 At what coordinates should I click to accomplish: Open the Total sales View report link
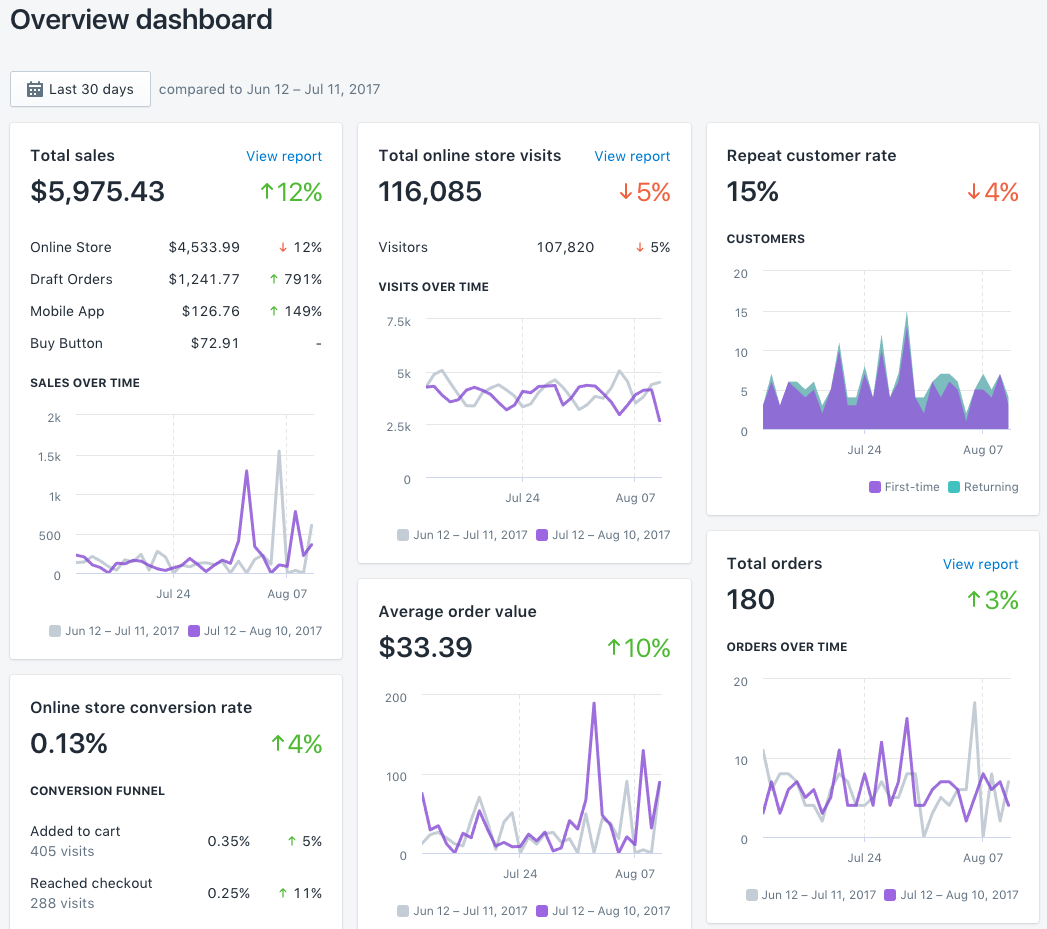(284, 156)
